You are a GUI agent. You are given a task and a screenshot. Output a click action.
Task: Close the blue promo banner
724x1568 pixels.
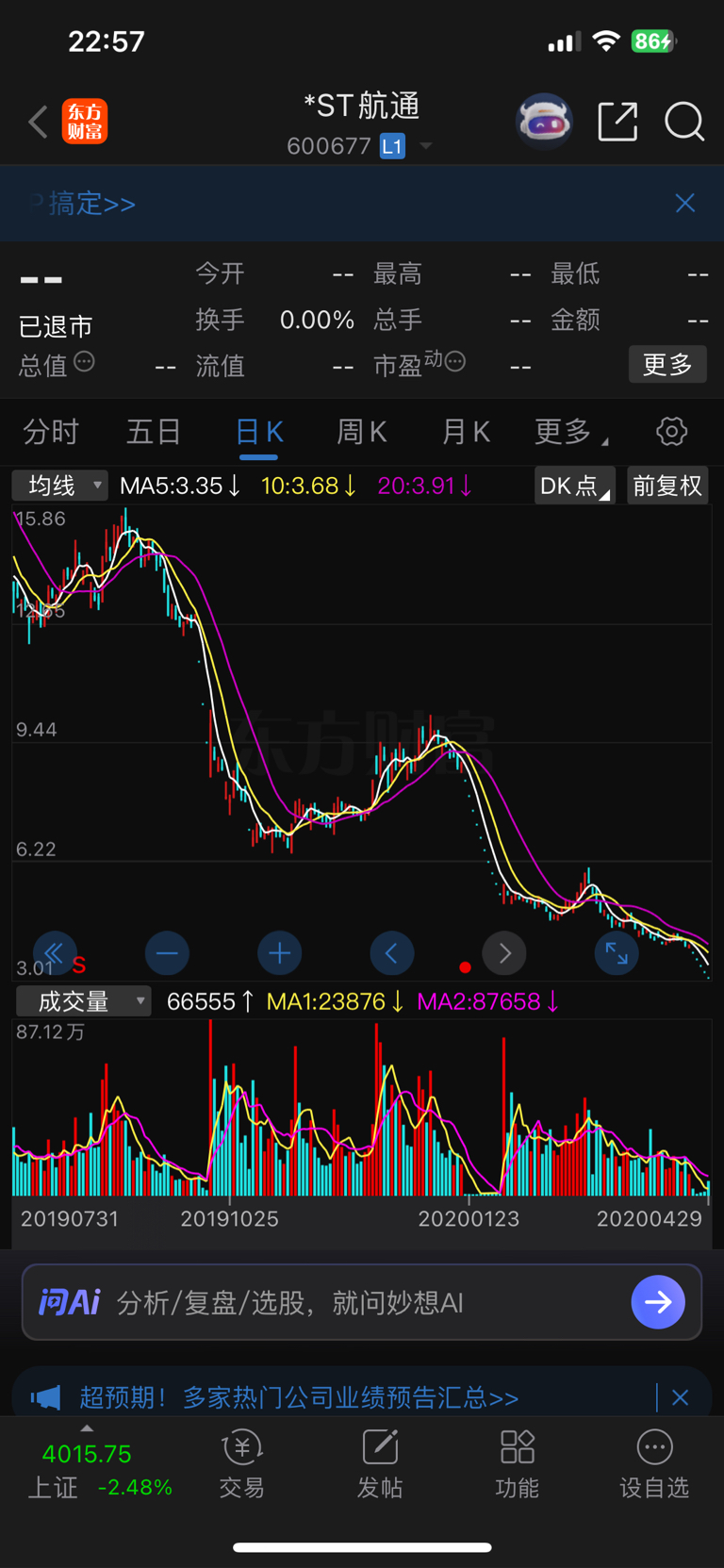tap(685, 203)
